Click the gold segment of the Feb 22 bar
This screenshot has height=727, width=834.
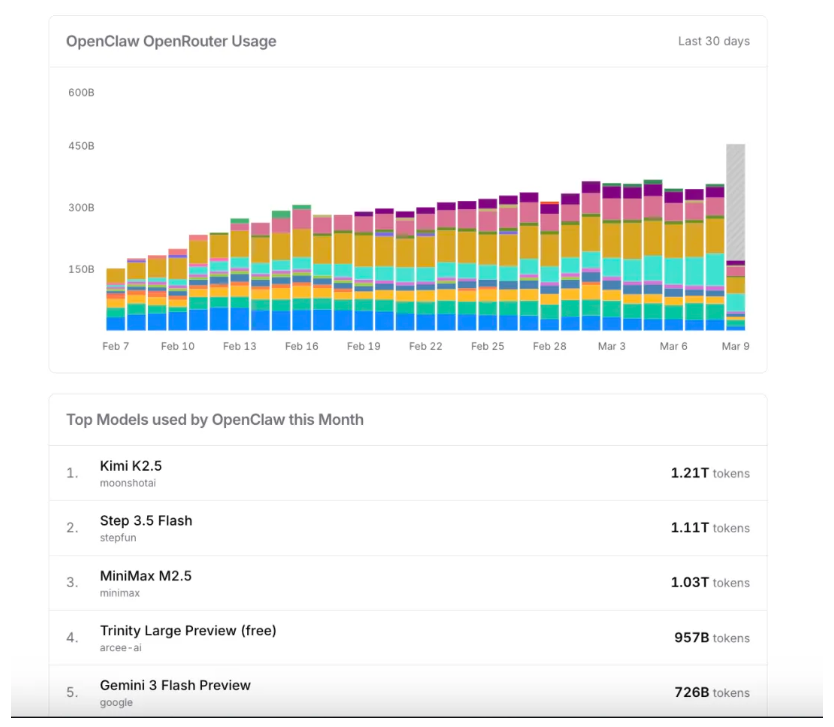[x=426, y=248]
